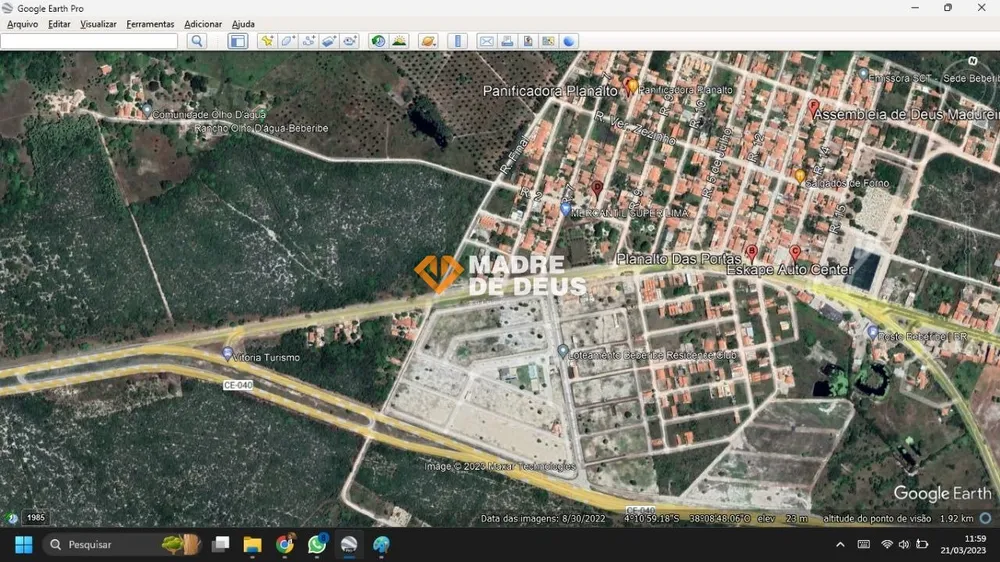Show hidden tray icons chevron
The width and height of the screenshot is (1000, 562).
(x=840, y=544)
